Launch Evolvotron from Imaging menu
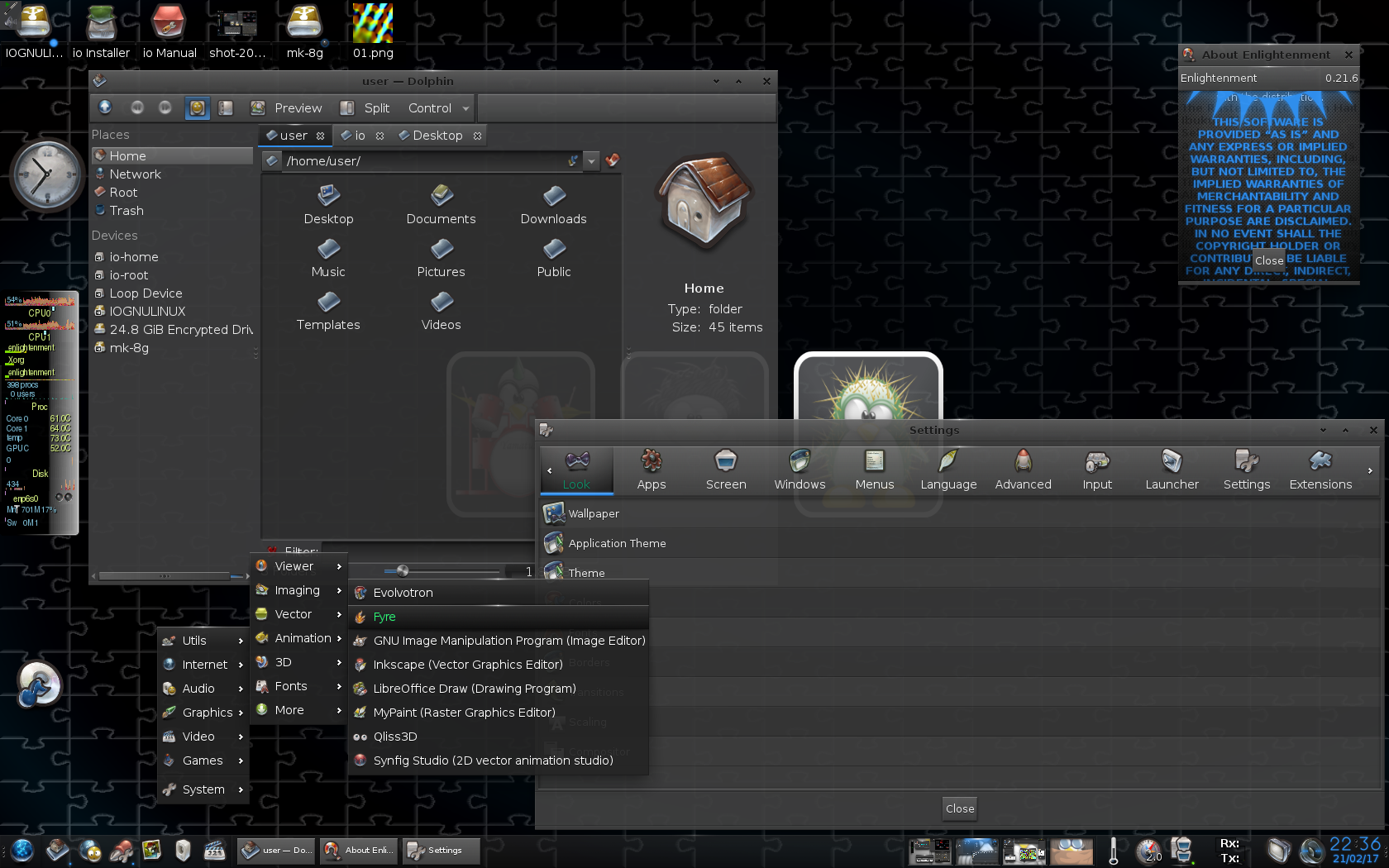The width and height of the screenshot is (1389, 868). pos(499,593)
